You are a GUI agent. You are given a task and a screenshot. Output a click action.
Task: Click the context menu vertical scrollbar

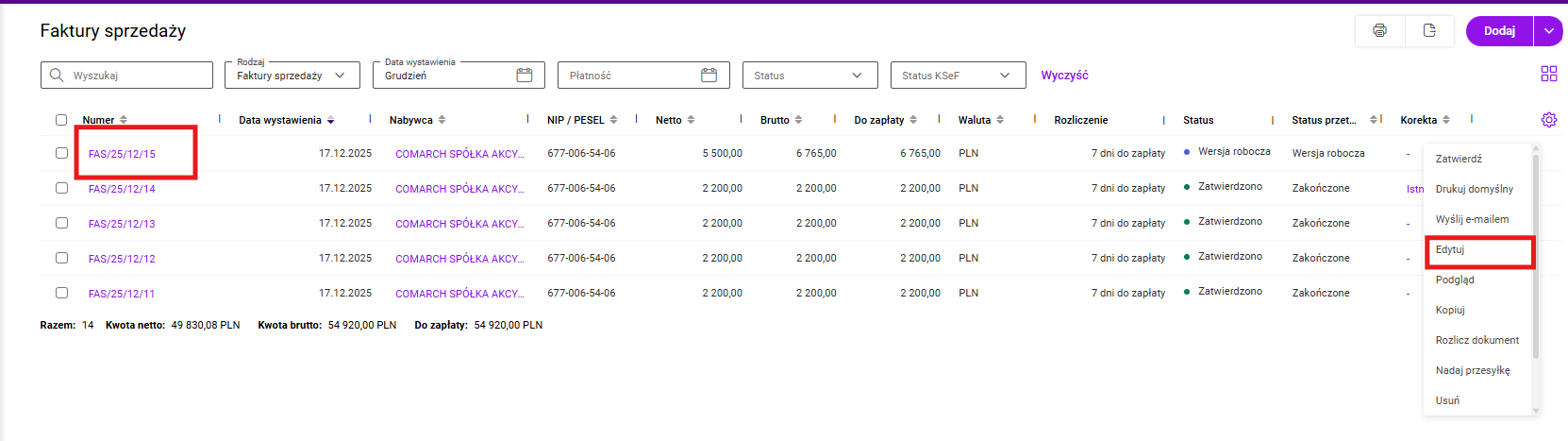tap(1535, 255)
